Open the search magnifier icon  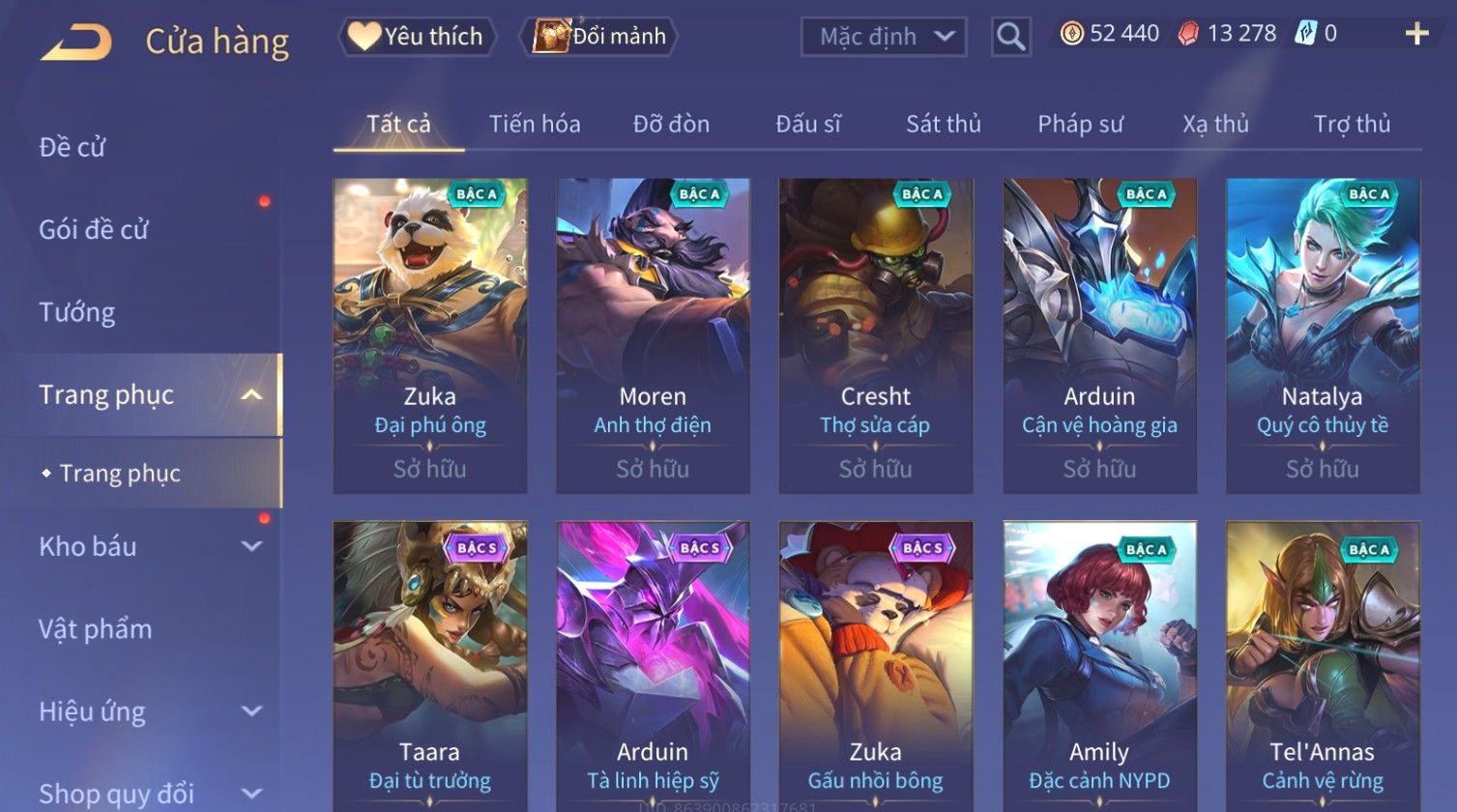1010,37
